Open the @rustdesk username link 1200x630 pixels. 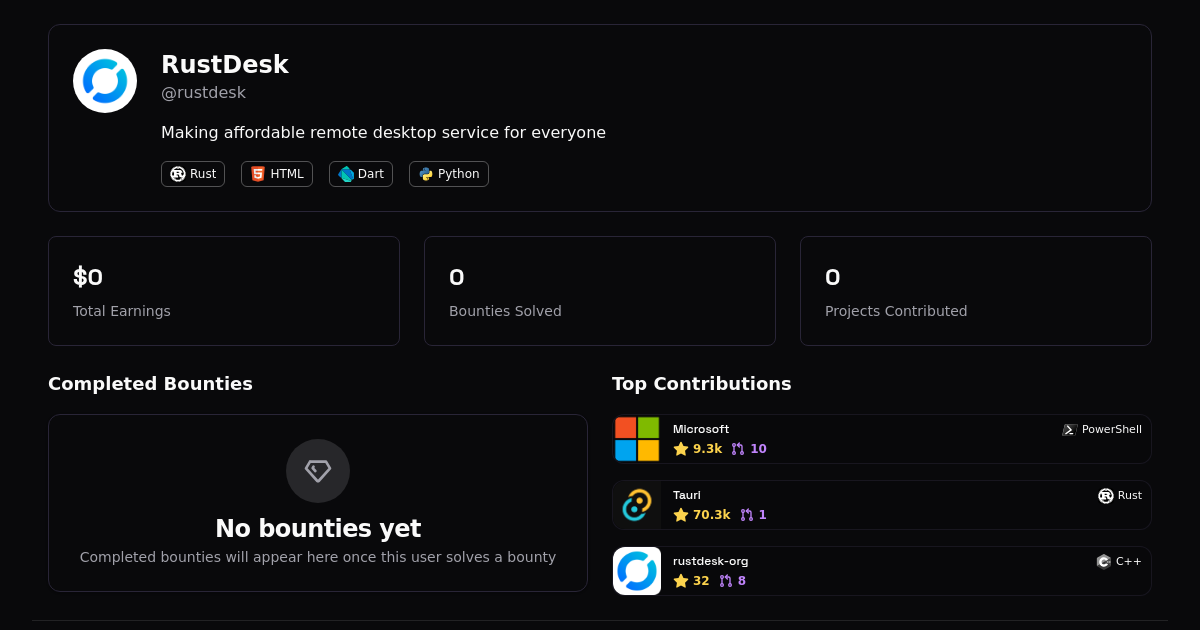tap(203, 92)
